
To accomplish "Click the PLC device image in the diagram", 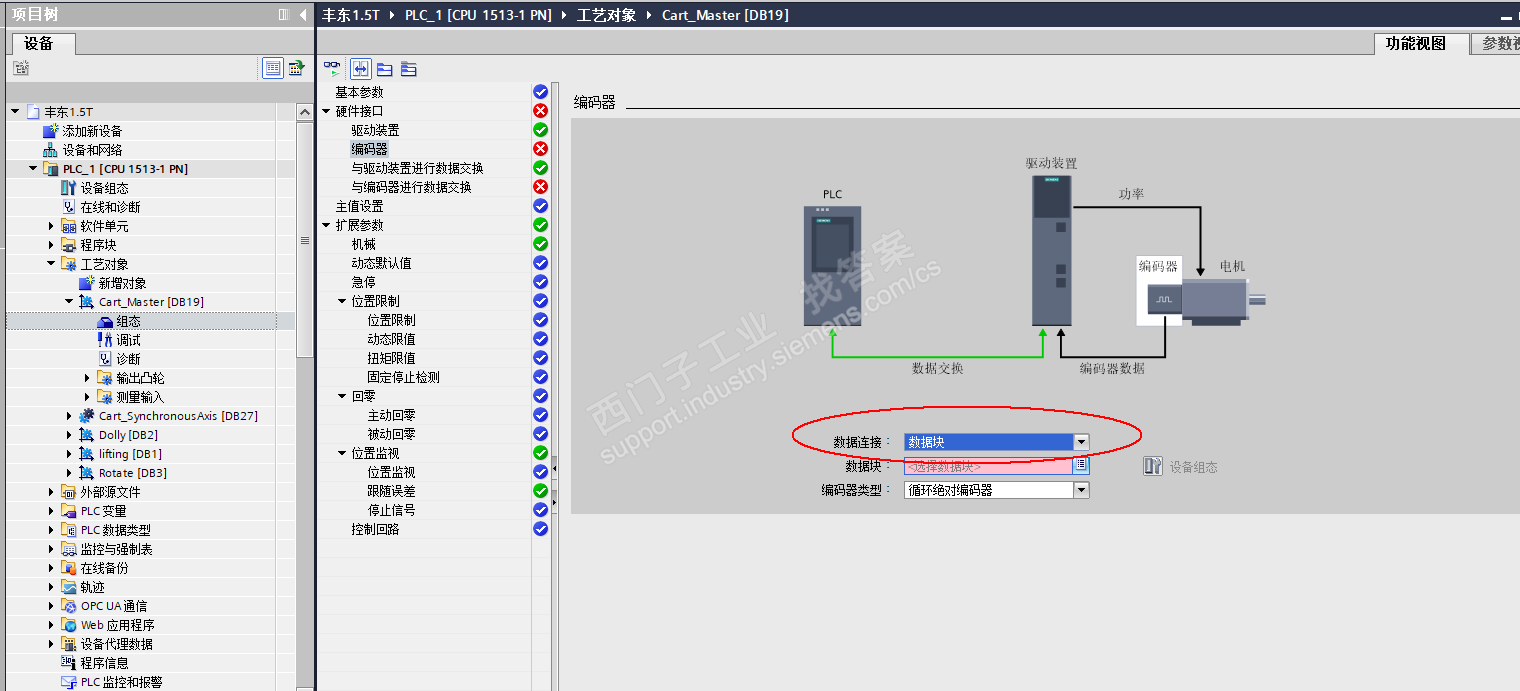I will point(832,265).
